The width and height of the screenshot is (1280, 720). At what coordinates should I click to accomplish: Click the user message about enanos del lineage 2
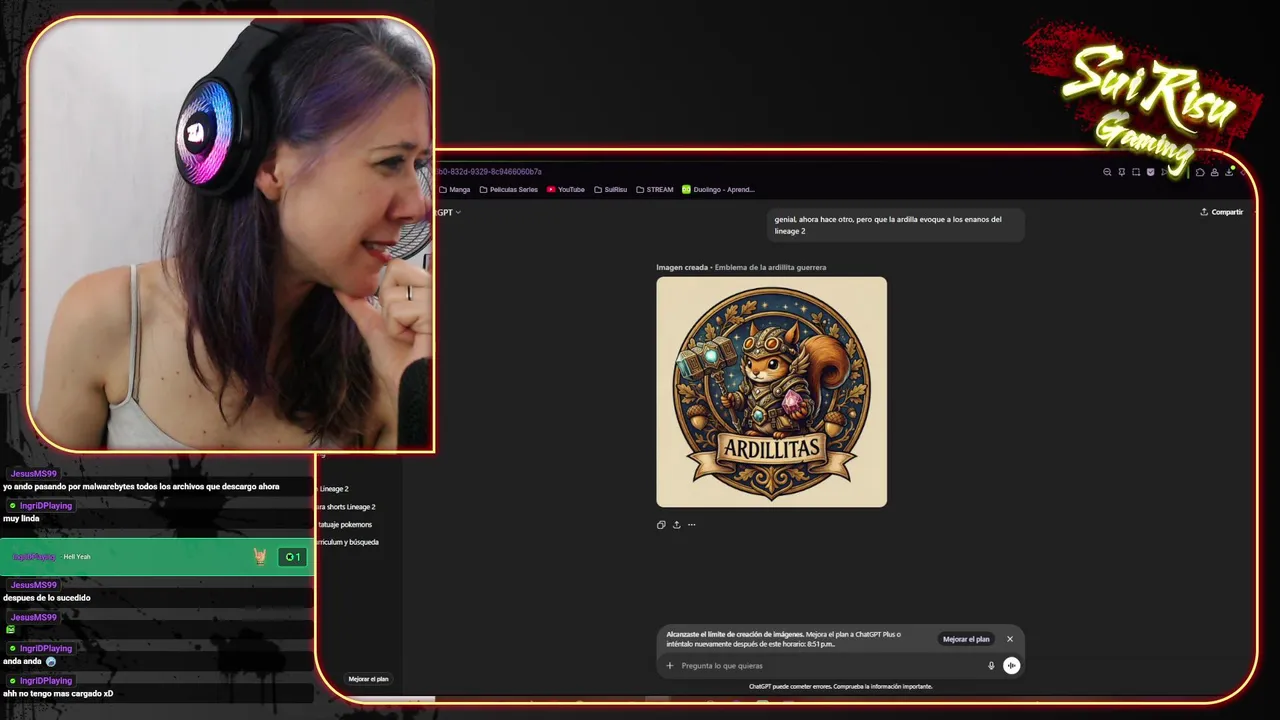895,225
